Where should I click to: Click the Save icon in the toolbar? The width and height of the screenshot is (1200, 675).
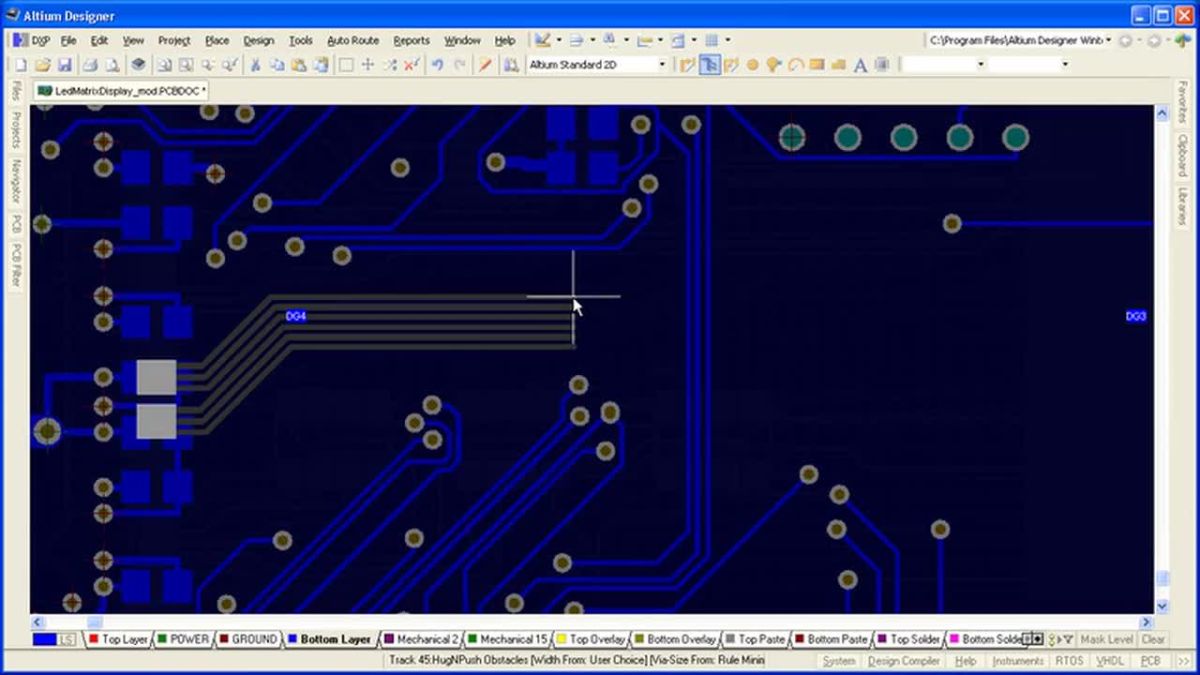coord(64,63)
